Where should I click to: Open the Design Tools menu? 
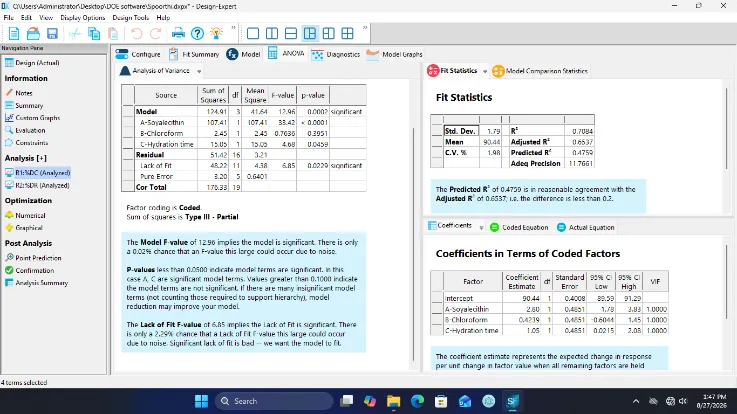point(130,17)
